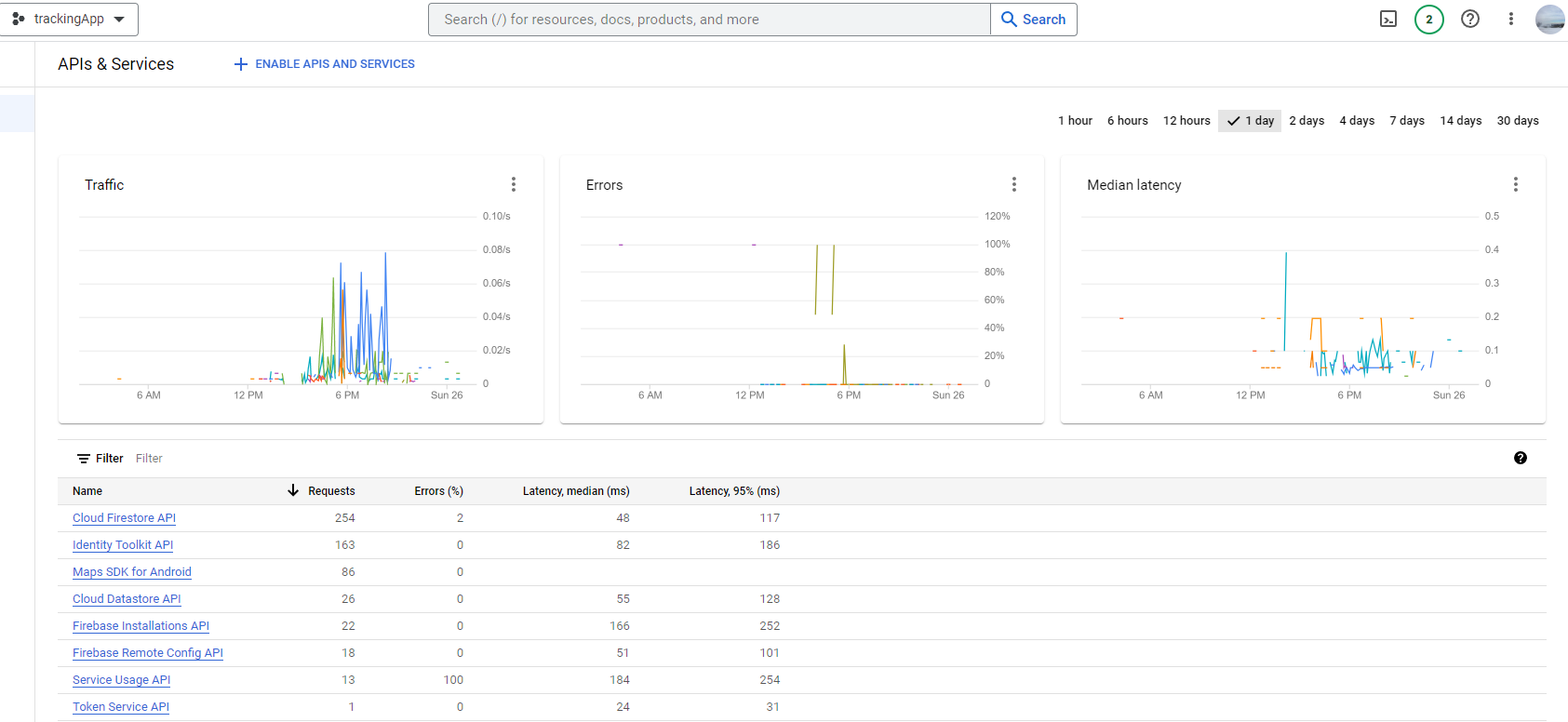Click the Errors chart plot area

pos(779,300)
